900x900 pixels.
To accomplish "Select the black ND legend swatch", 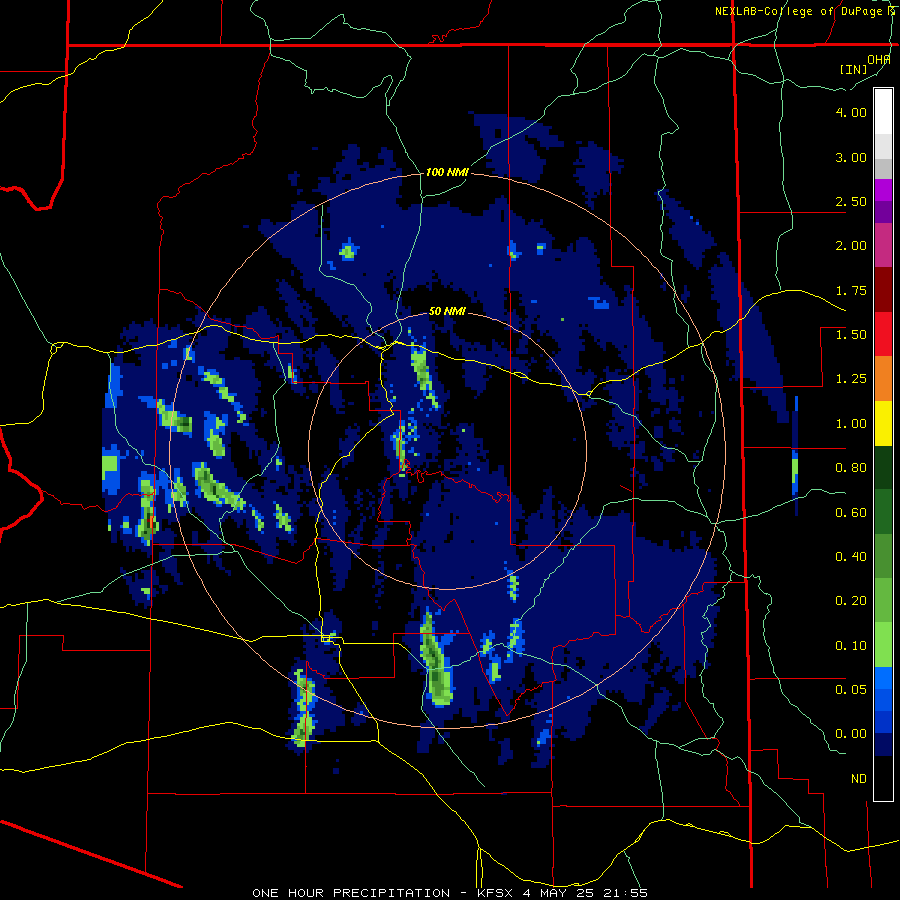I will (883, 778).
